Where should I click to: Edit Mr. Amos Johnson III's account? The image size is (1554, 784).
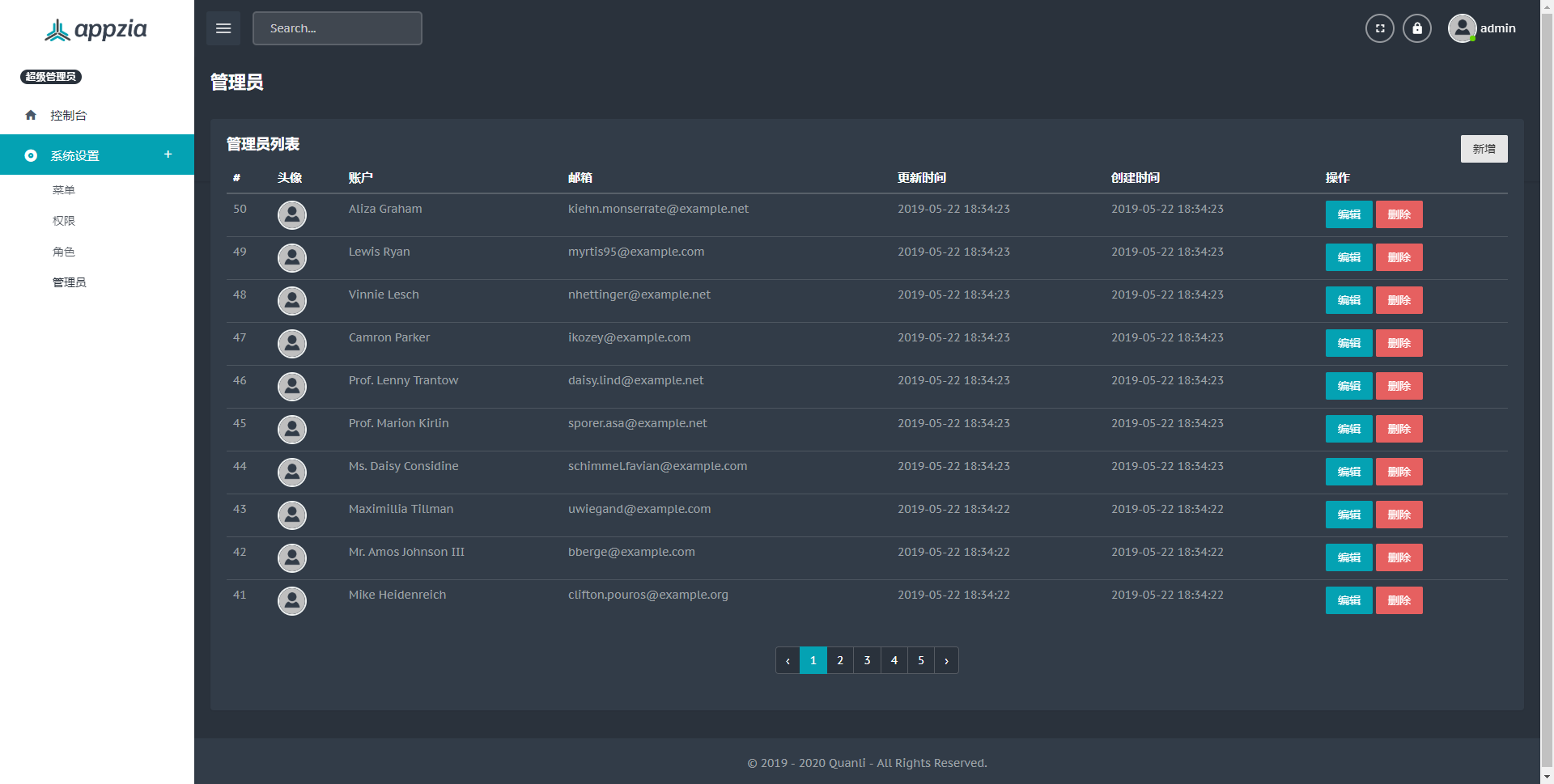[x=1349, y=557]
